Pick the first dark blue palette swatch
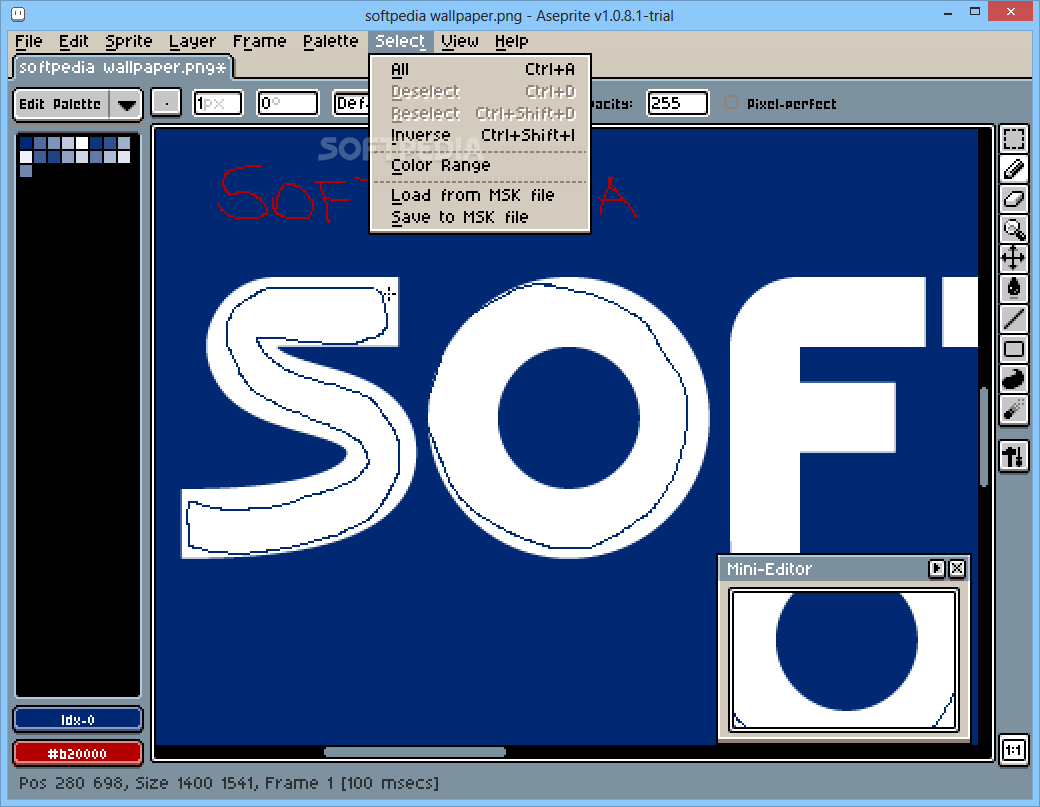Image resolution: width=1040 pixels, height=807 pixels. 26,143
